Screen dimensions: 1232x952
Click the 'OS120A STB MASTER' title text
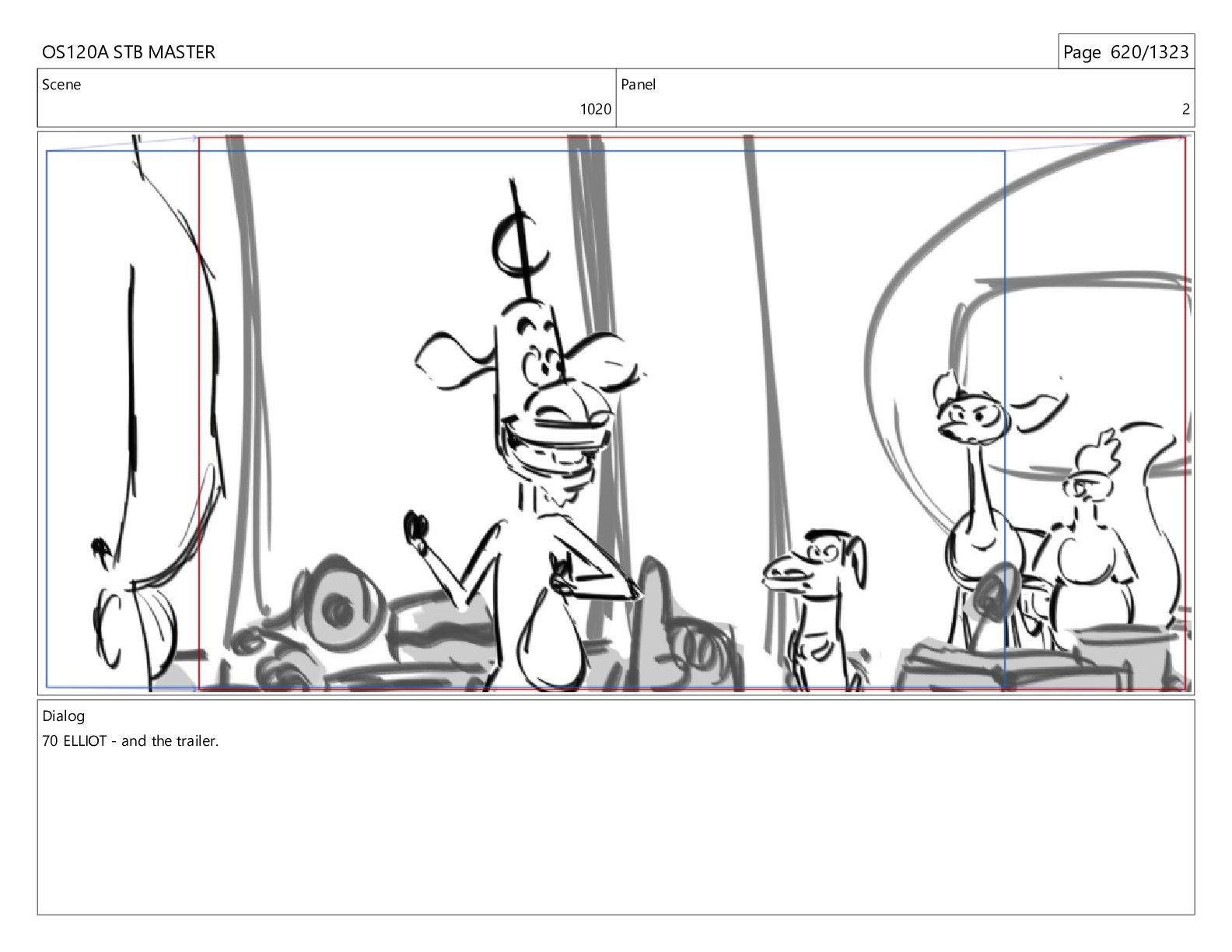point(128,52)
